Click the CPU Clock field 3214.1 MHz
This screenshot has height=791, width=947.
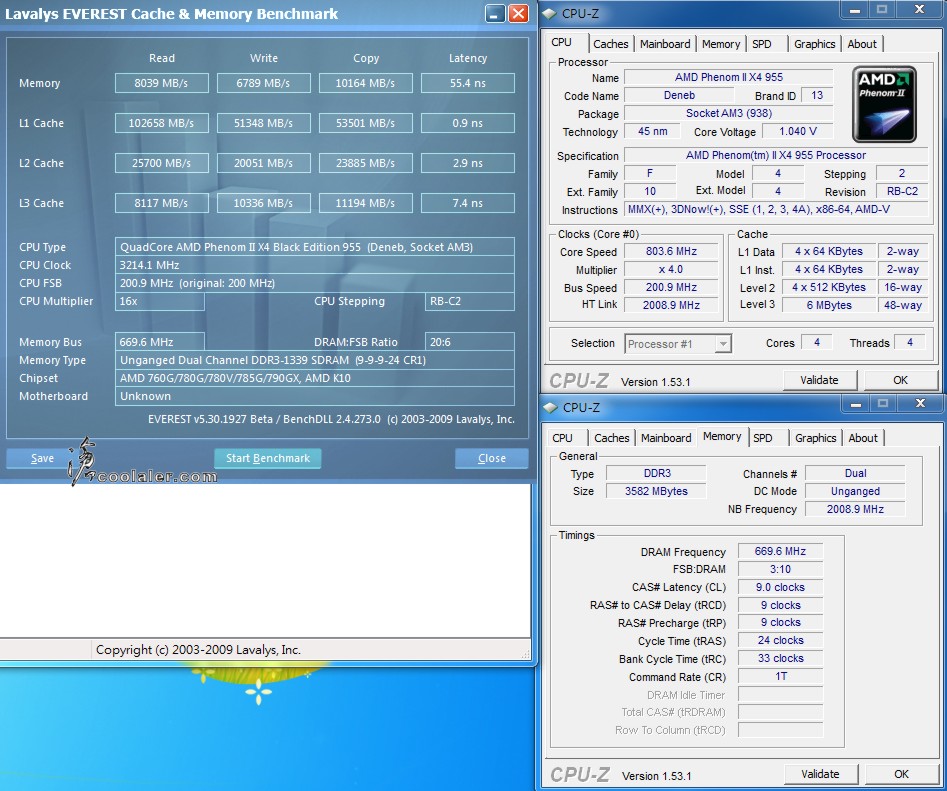315,265
